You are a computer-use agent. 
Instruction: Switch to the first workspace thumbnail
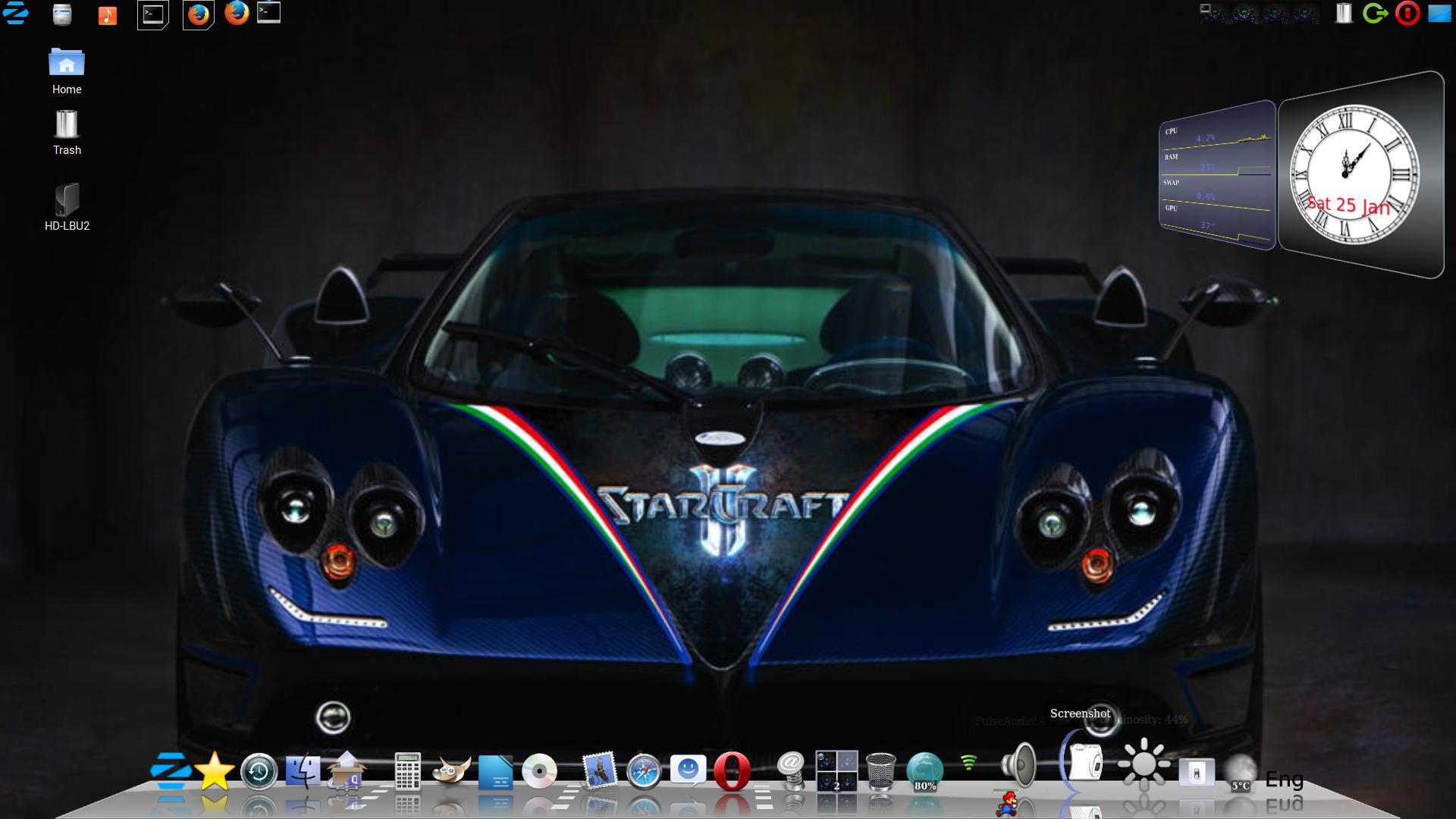click(1213, 13)
